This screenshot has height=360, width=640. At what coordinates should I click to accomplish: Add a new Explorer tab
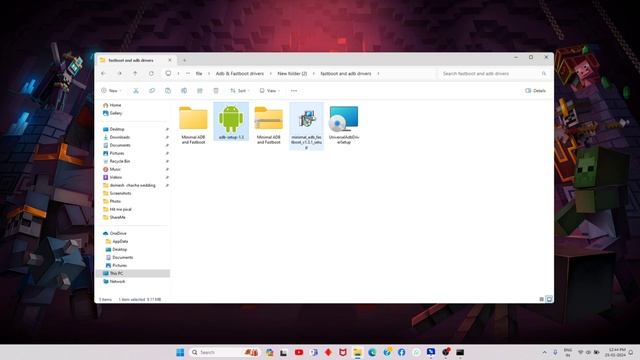coord(184,60)
